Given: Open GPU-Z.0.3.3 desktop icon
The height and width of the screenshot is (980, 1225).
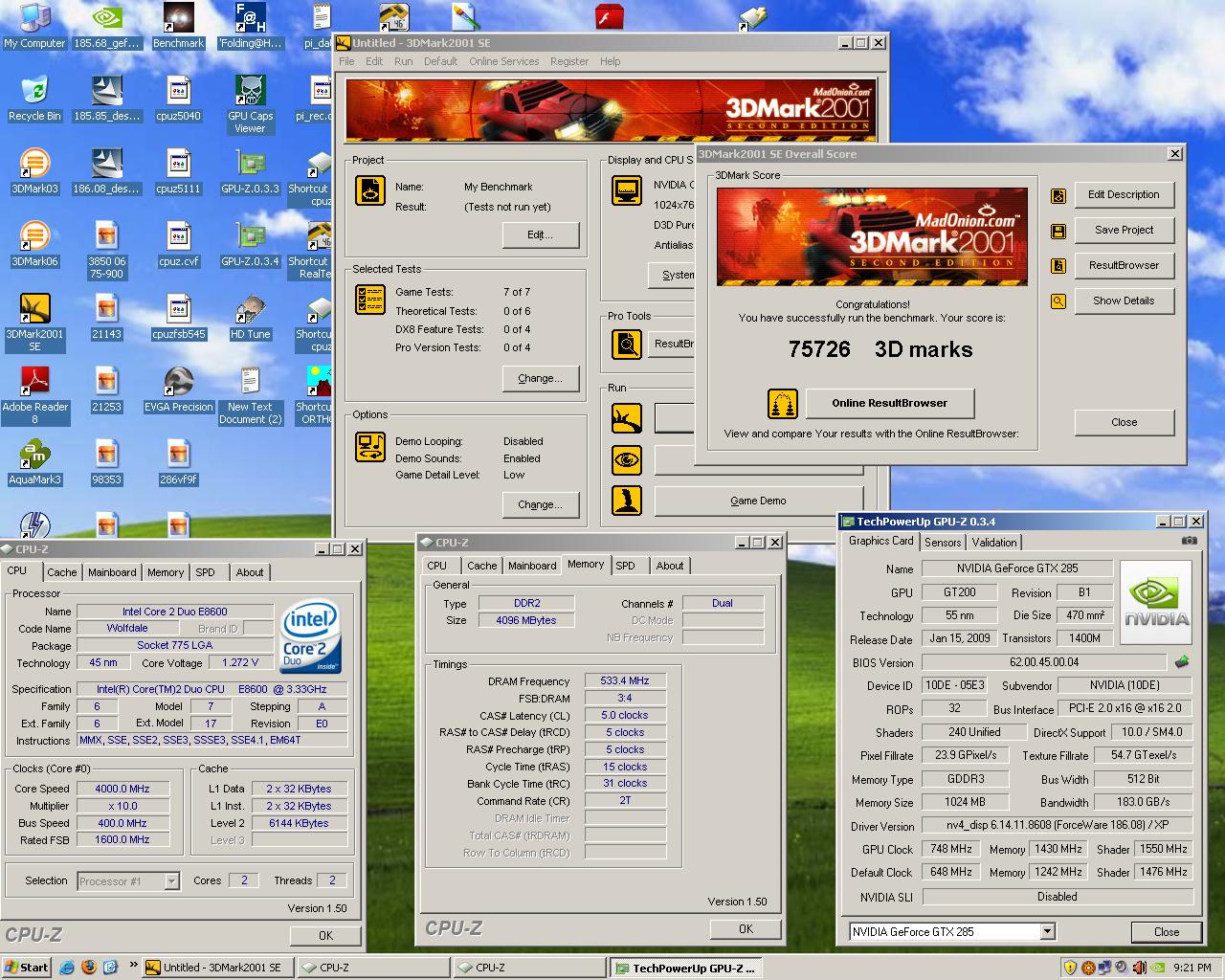Looking at the screenshot, I should point(250,171).
